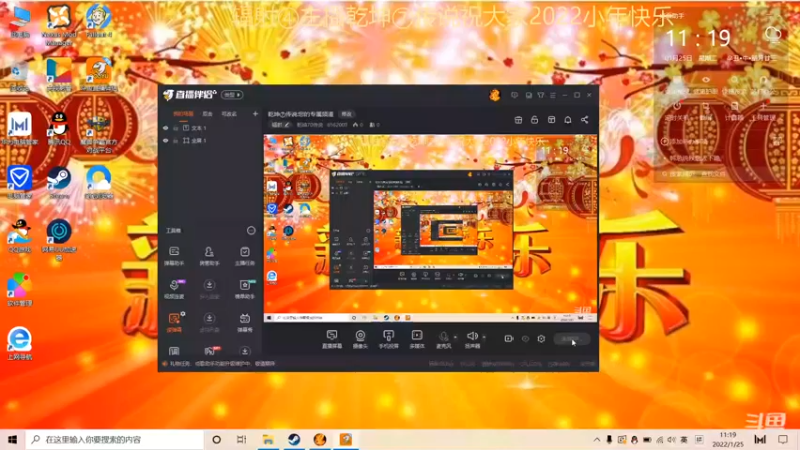This screenshot has width=800, height=450.
Task: Click the mode toggle pill beside the logo
Action: click(232, 95)
